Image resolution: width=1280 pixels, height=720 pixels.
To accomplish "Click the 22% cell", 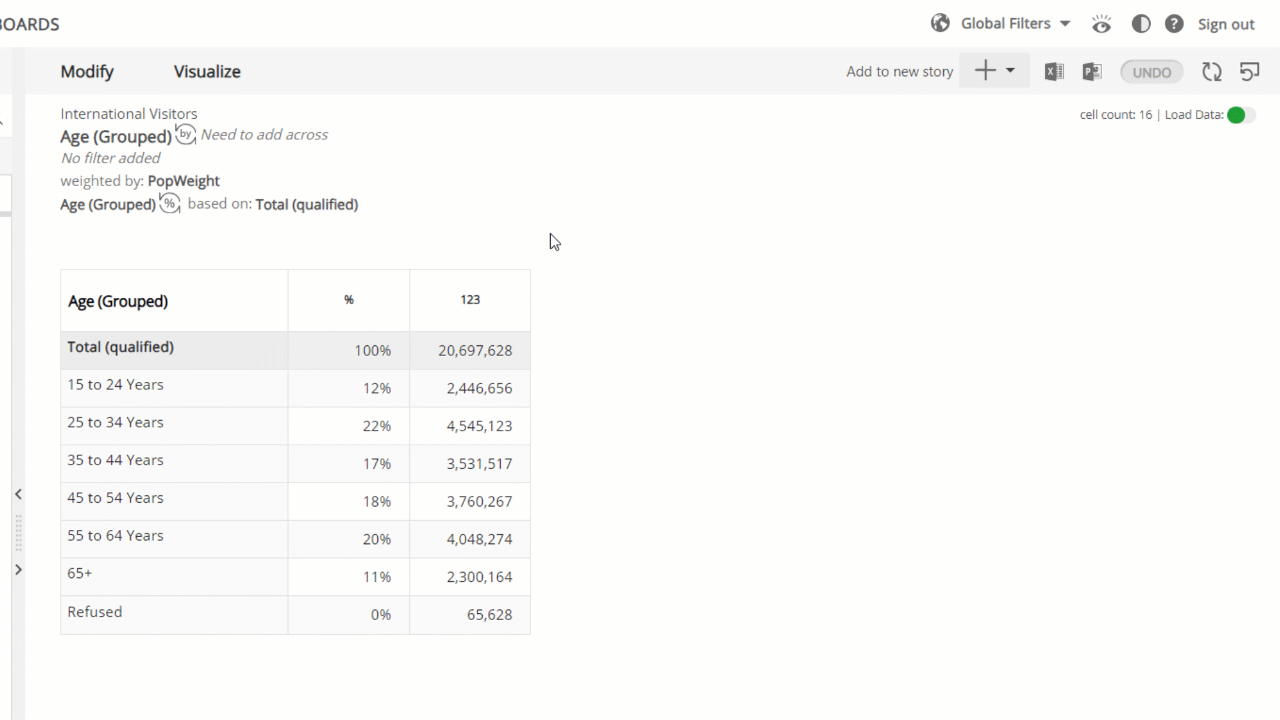I will [x=349, y=426].
